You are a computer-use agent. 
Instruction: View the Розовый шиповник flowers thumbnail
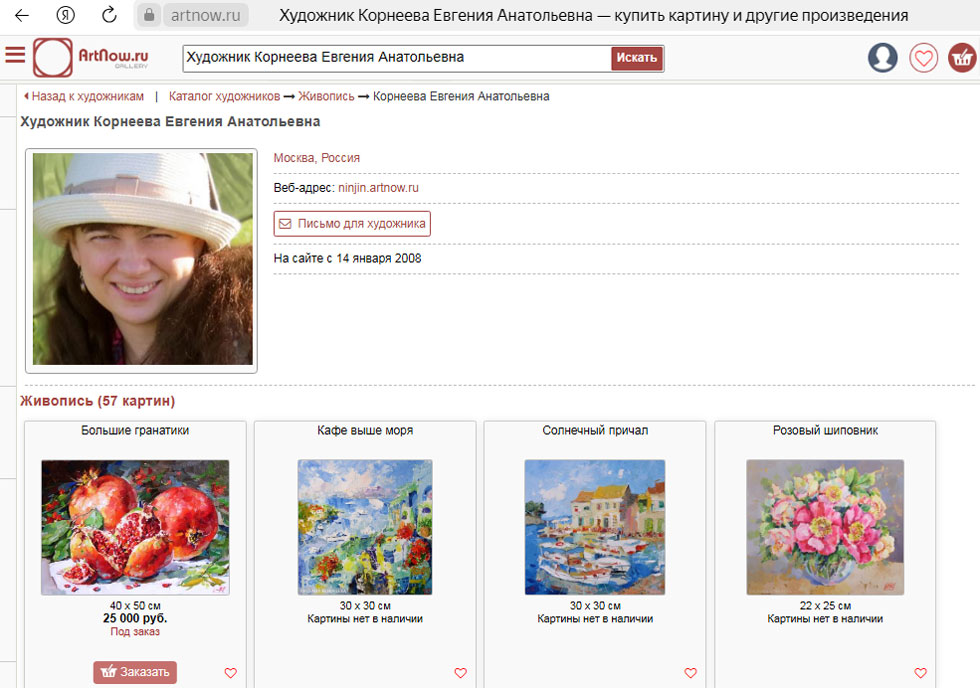click(x=825, y=527)
